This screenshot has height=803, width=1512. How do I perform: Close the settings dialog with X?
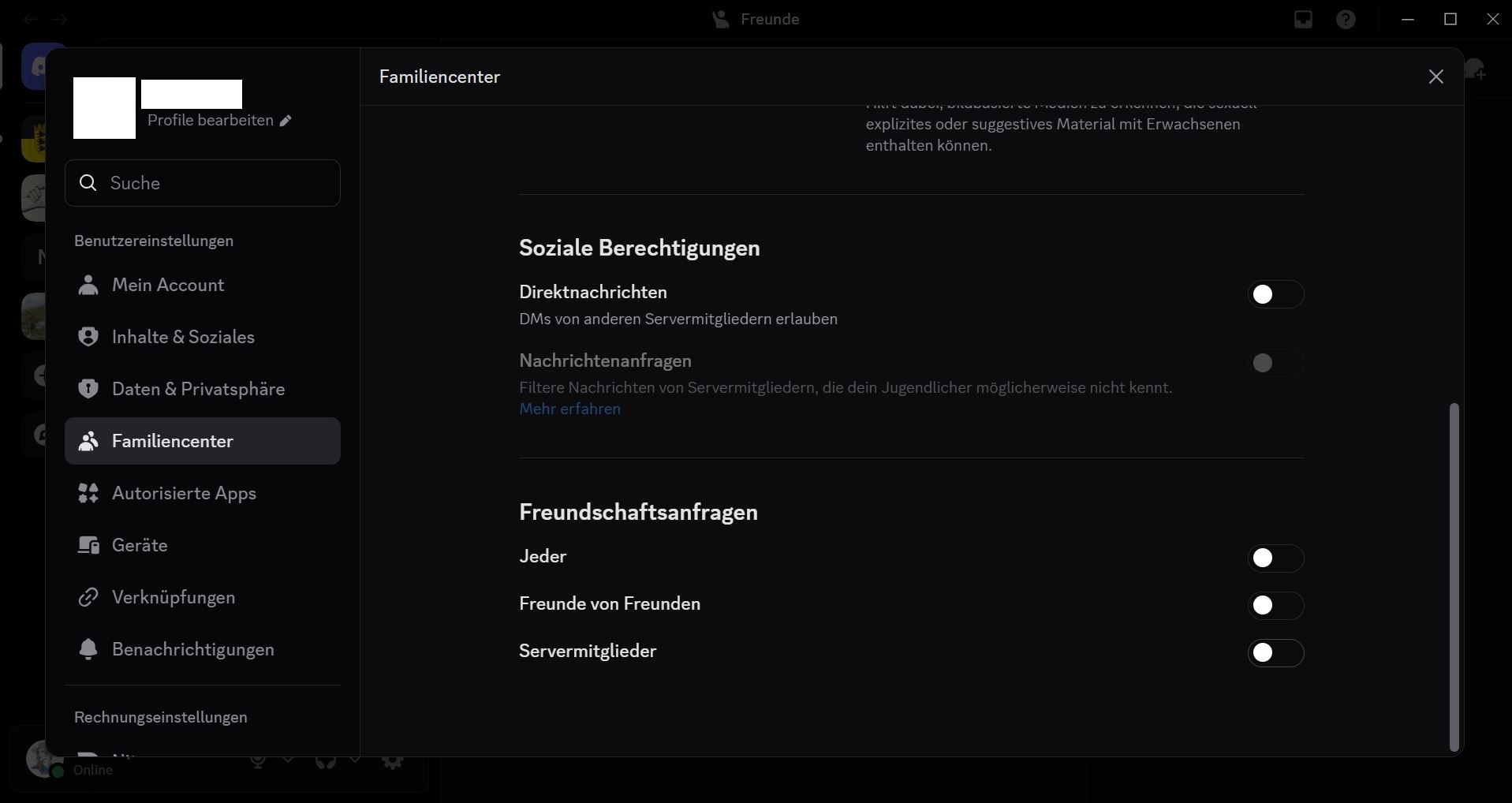1435,77
